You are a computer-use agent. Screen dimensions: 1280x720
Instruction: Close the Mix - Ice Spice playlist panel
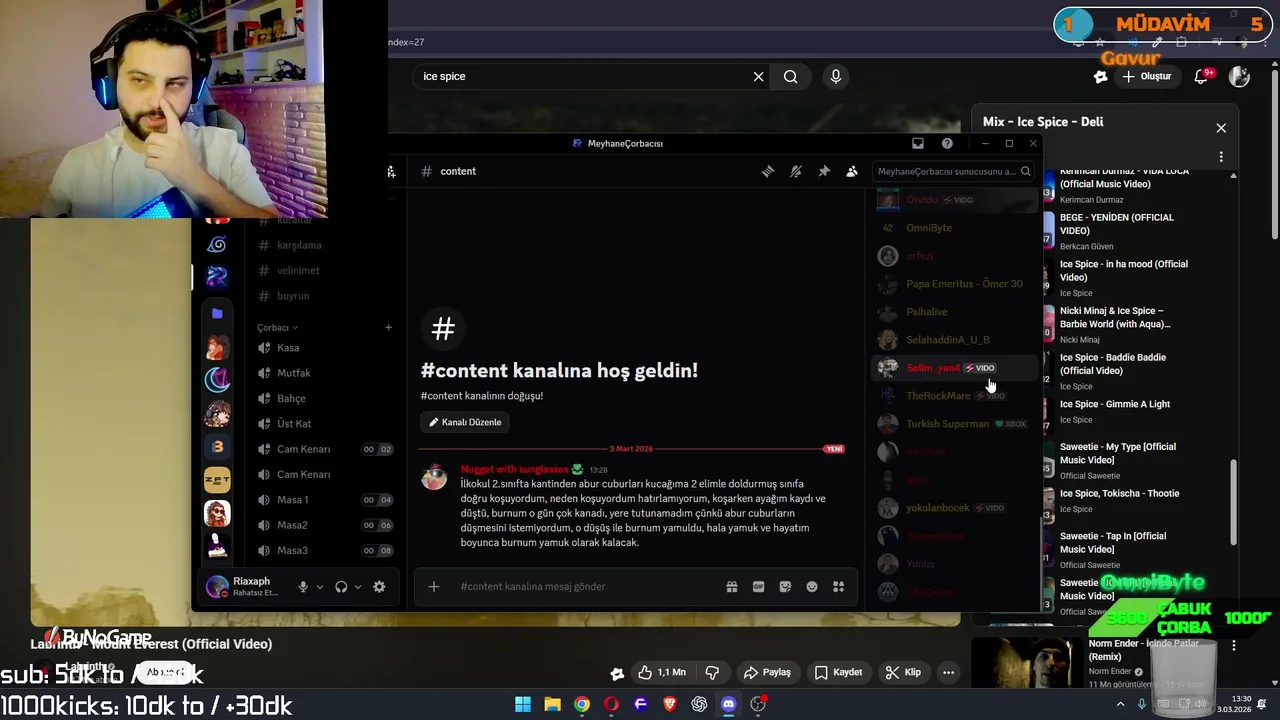1221,128
